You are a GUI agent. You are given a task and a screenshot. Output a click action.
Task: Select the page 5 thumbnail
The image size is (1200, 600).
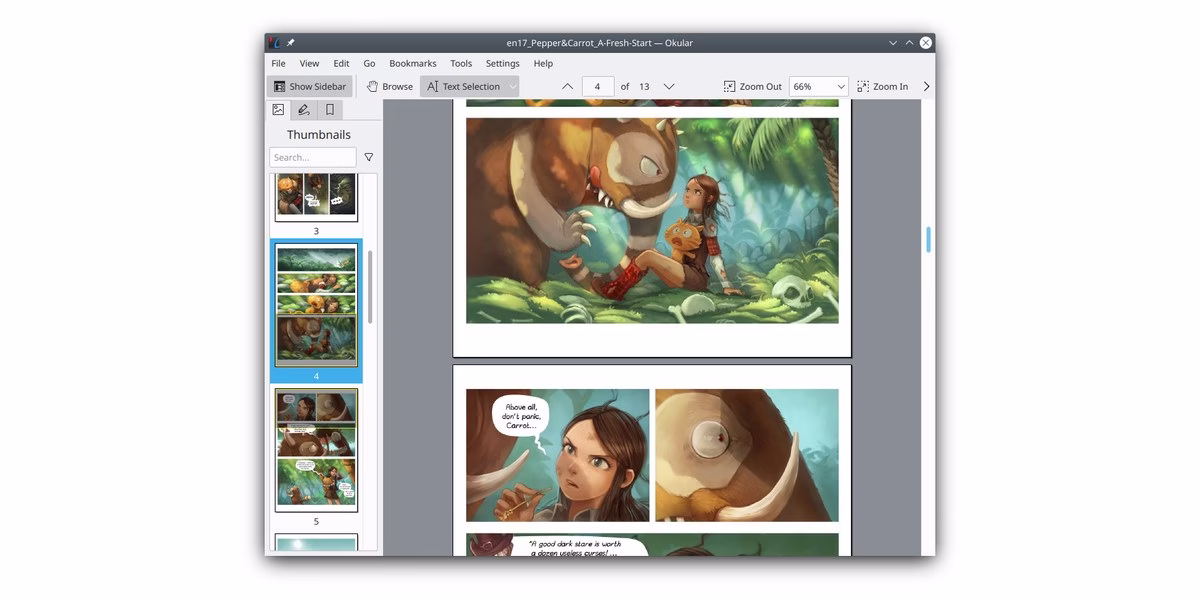click(x=316, y=450)
